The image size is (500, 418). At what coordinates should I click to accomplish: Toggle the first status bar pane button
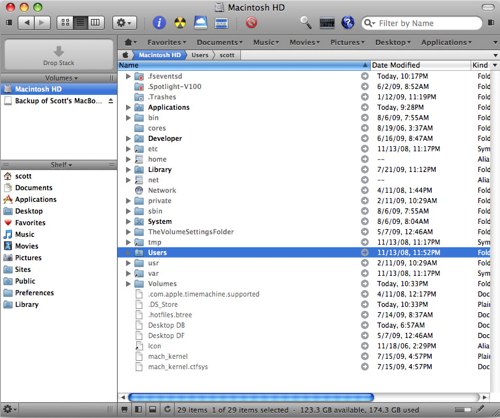click(x=124, y=409)
